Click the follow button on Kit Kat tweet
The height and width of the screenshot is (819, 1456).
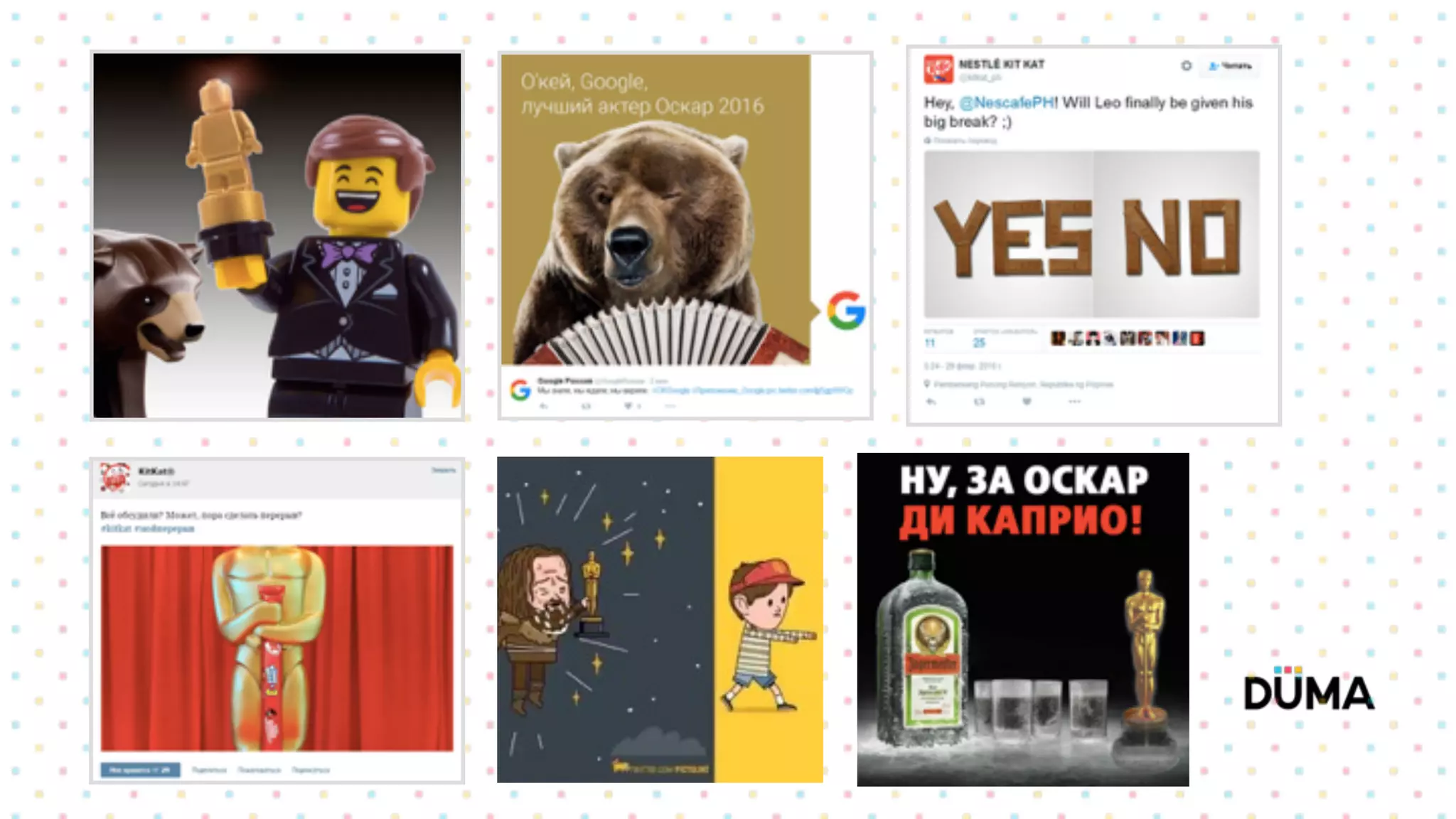1230,65
